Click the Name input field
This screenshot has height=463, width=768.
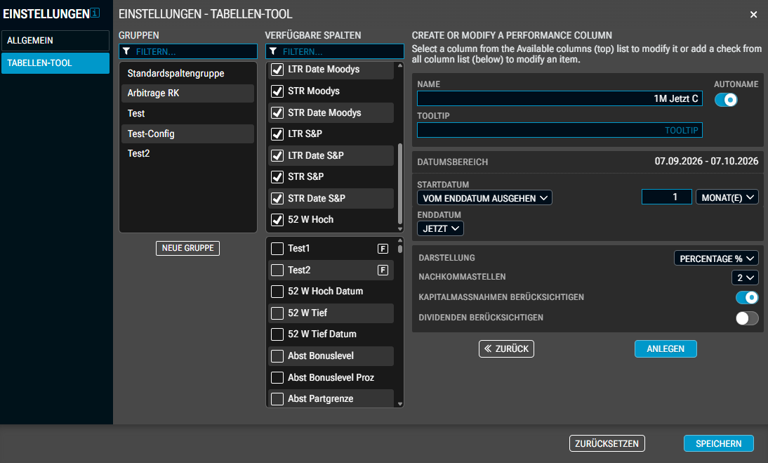tap(560, 98)
